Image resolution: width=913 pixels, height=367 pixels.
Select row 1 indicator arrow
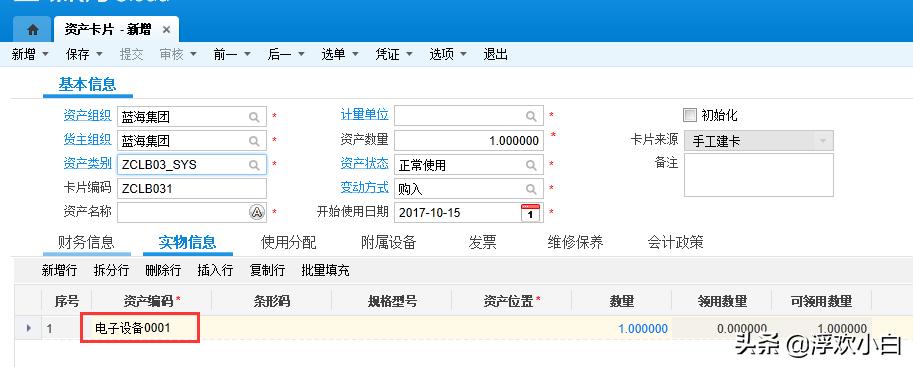[29, 329]
